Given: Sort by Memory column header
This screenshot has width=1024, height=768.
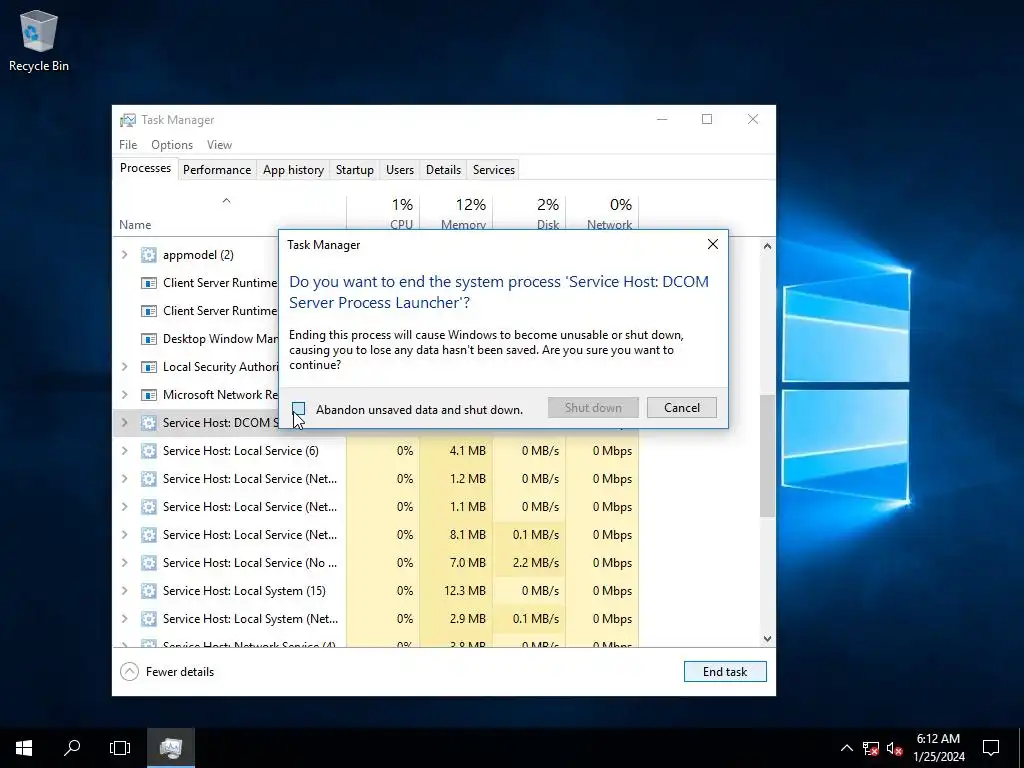Looking at the screenshot, I should pos(456,214).
